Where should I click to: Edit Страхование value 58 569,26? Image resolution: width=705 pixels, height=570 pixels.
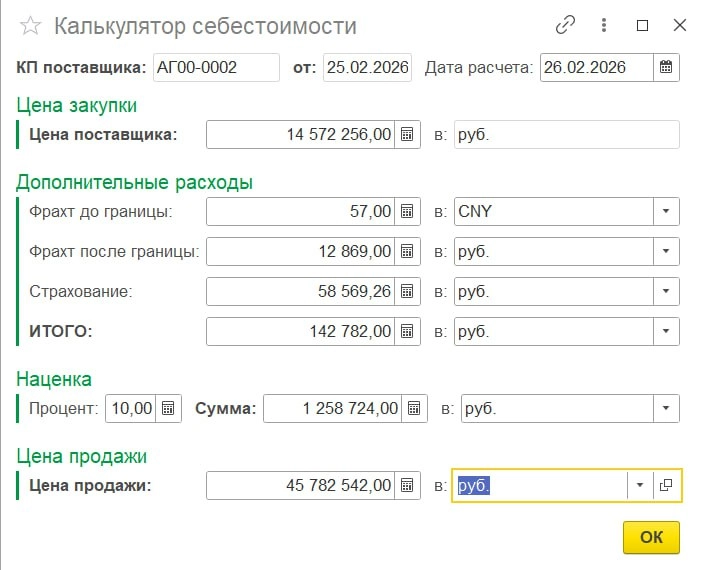coord(300,291)
